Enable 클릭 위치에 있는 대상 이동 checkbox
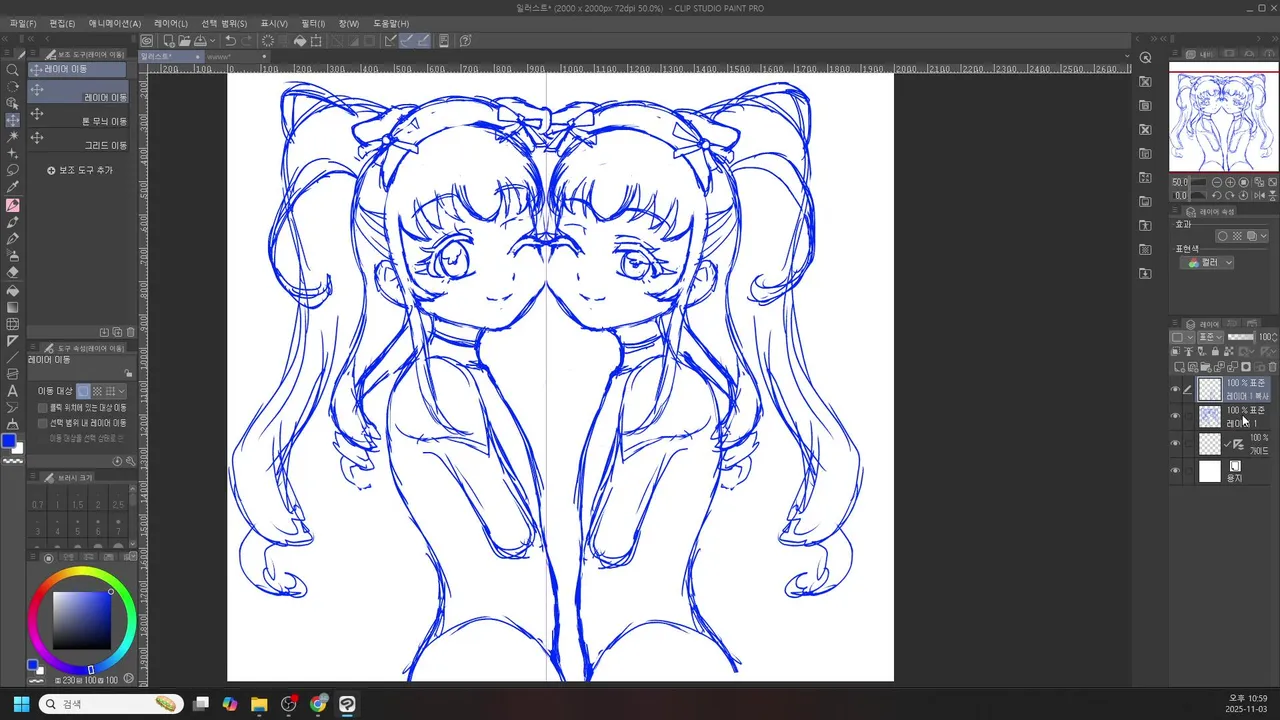Image resolution: width=1280 pixels, height=720 pixels. pos(42,408)
